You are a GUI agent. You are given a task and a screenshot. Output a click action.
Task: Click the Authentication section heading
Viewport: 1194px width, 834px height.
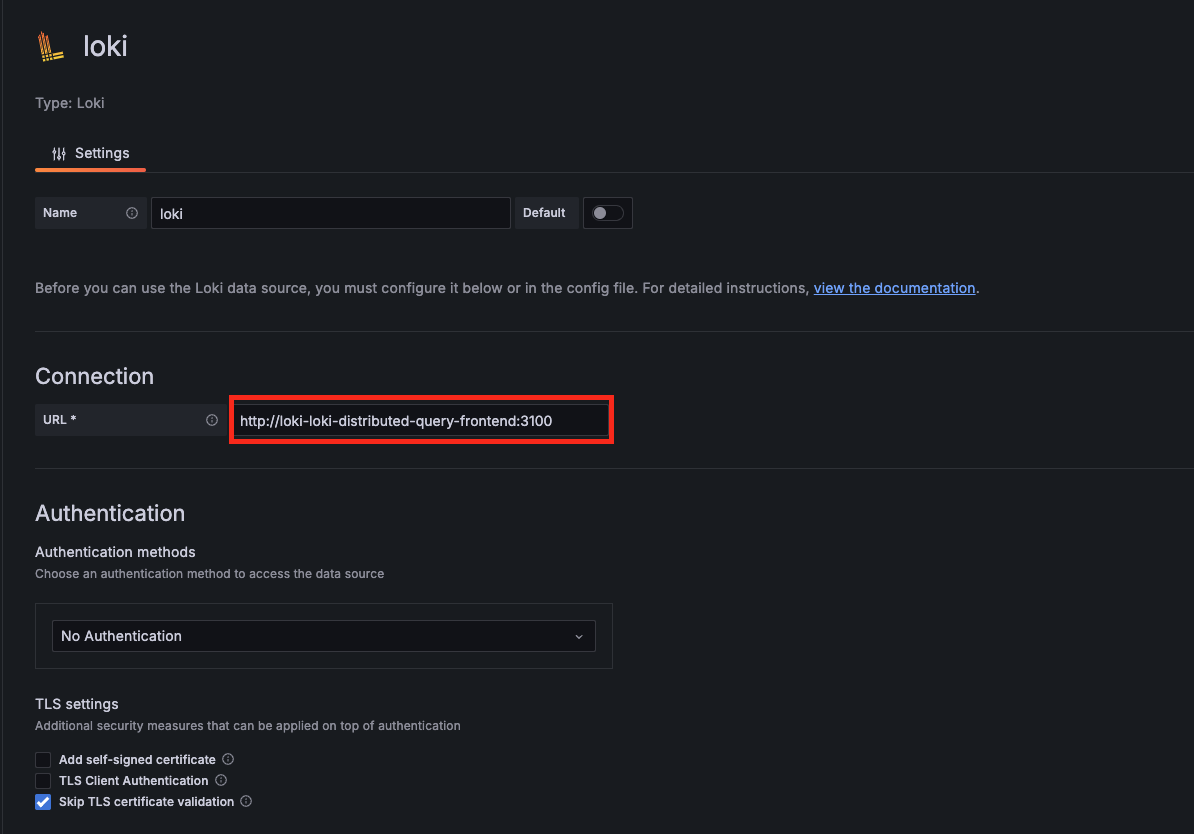[x=110, y=513]
